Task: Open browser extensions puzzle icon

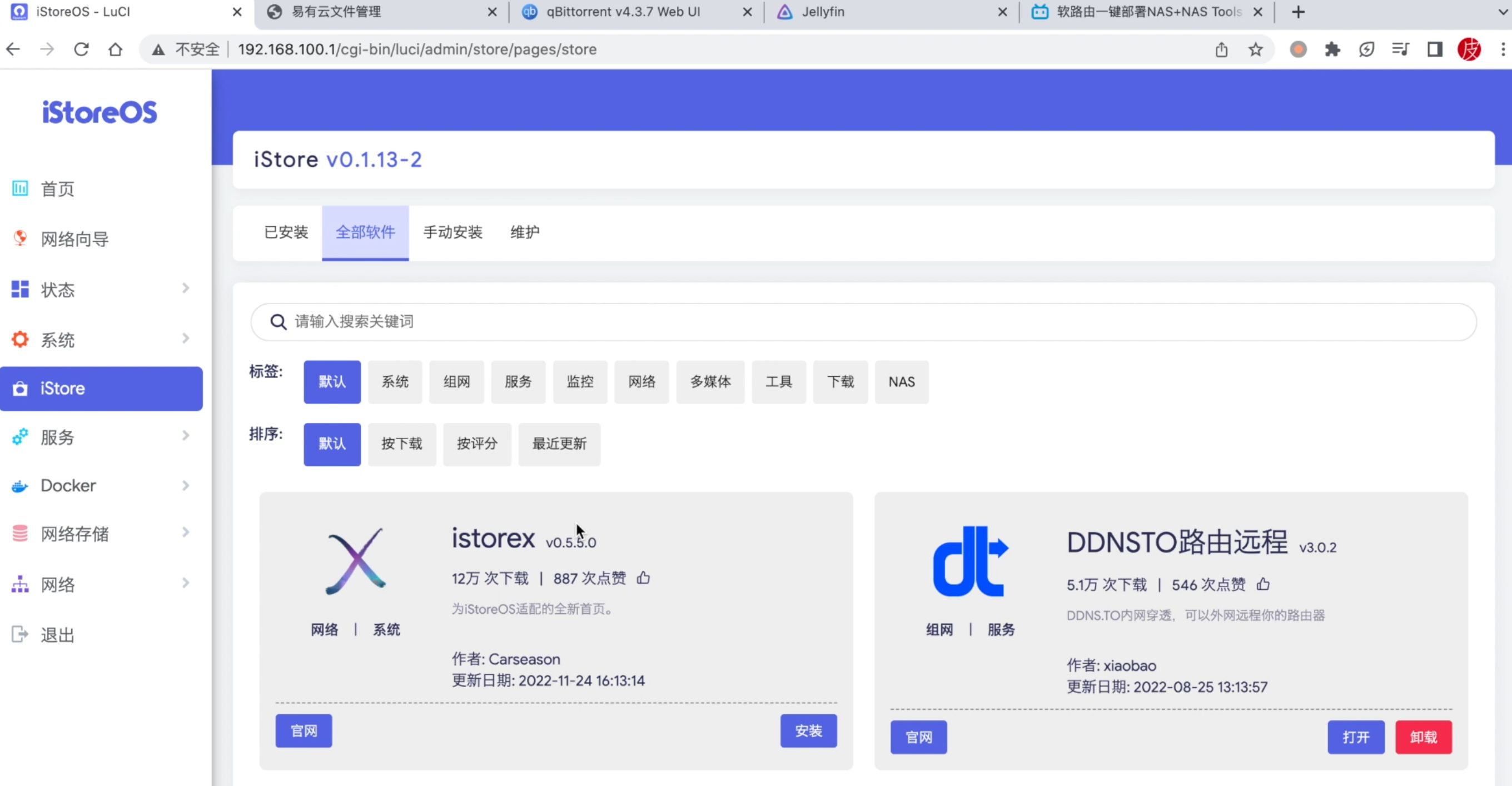Action: click(1332, 49)
